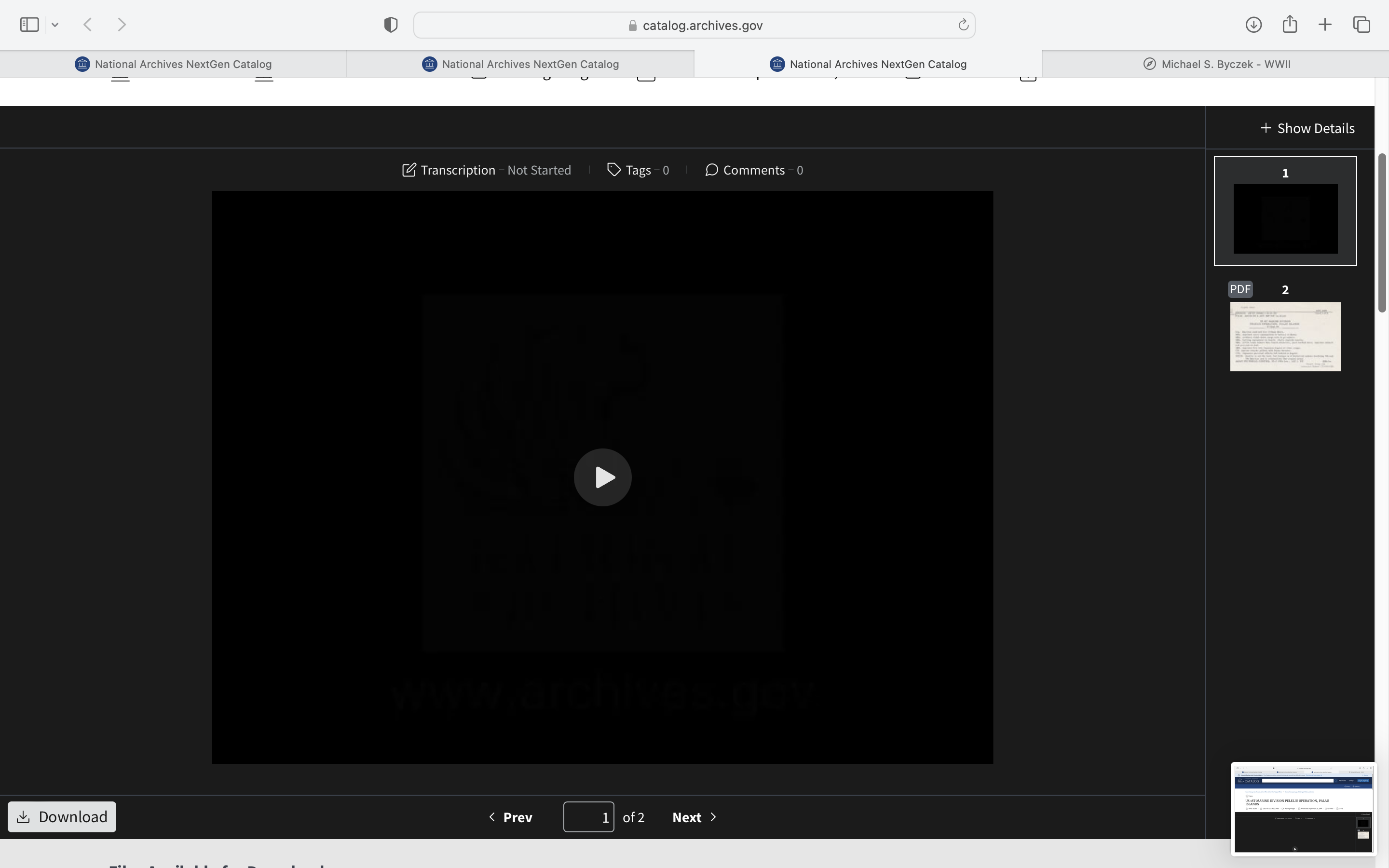
Task: Go to Next object
Action: pyautogui.click(x=694, y=817)
